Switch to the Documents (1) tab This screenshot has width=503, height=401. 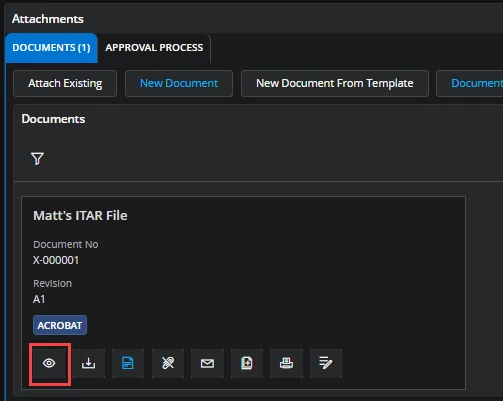pos(51,48)
